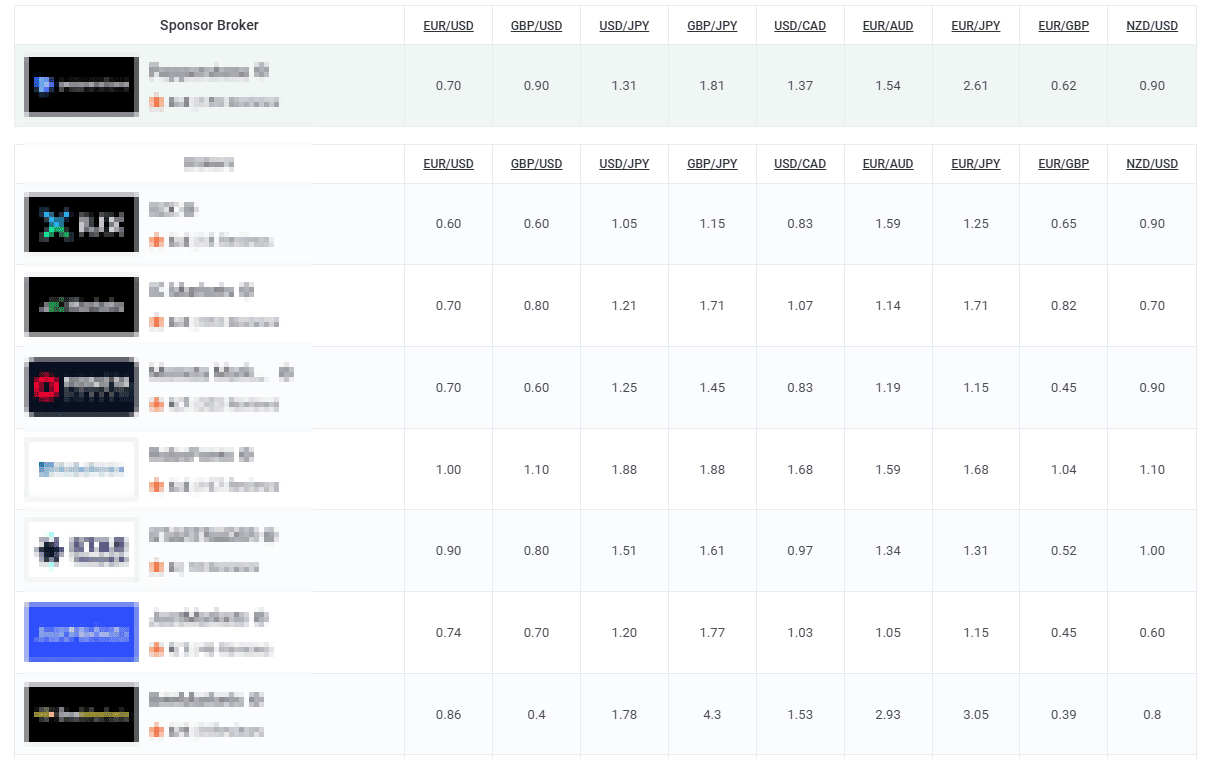This screenshot has height=759, width=1214.
Task: Open the white logo thumbnail in the 1.00 EUR/USD row
Action: click(82, 469)
